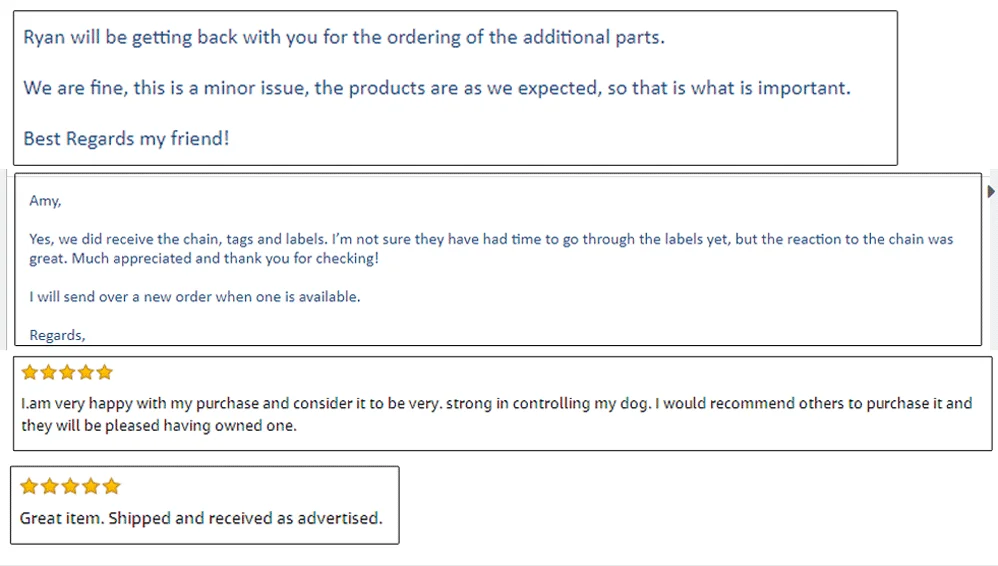Click the second star above "Great item" review
Image resolution: width=998 pixels, height=566 pixels.
[49, 487]
